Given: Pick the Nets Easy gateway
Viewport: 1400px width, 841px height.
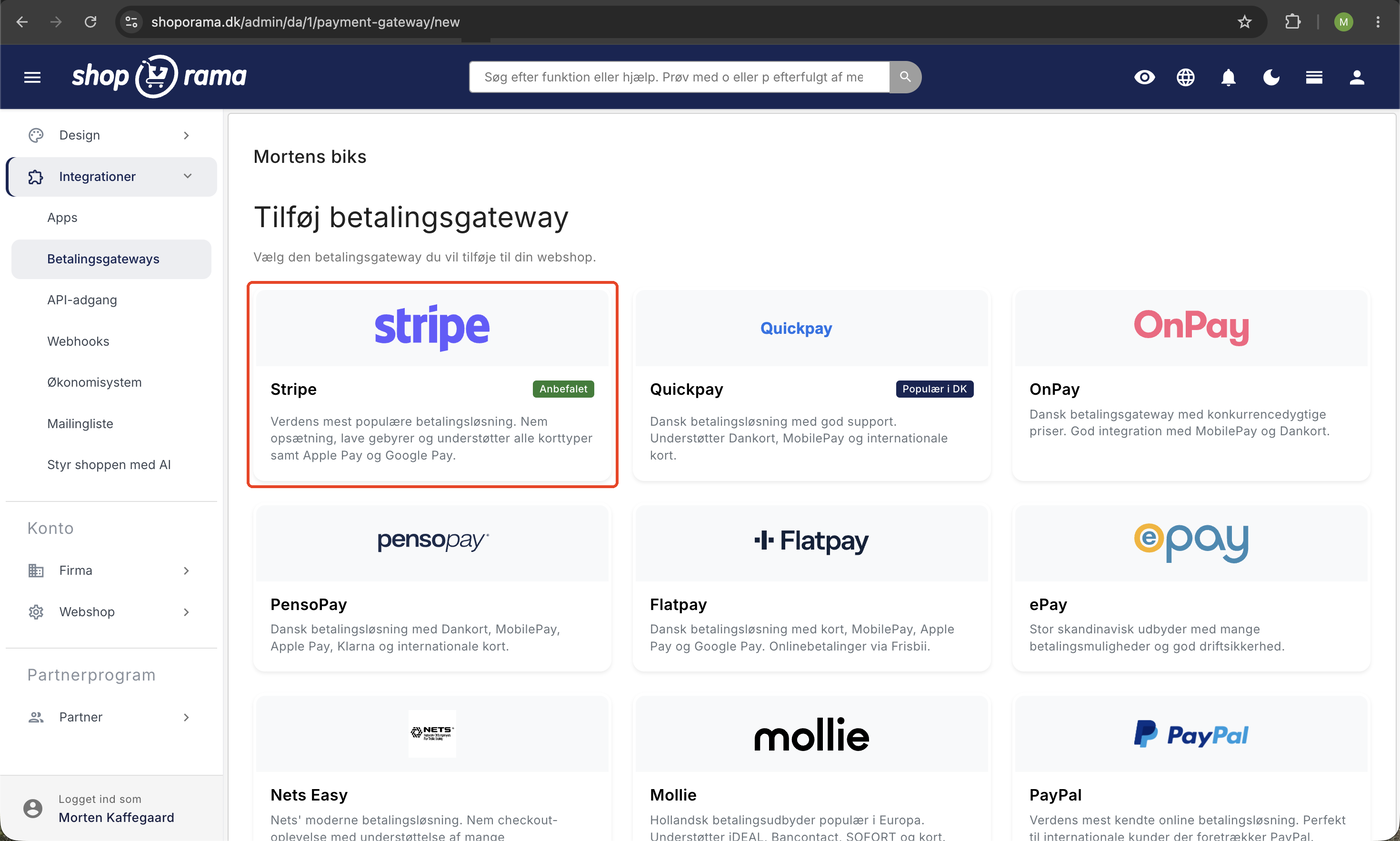Looking at the screenshot, I should tap(432, 769).
